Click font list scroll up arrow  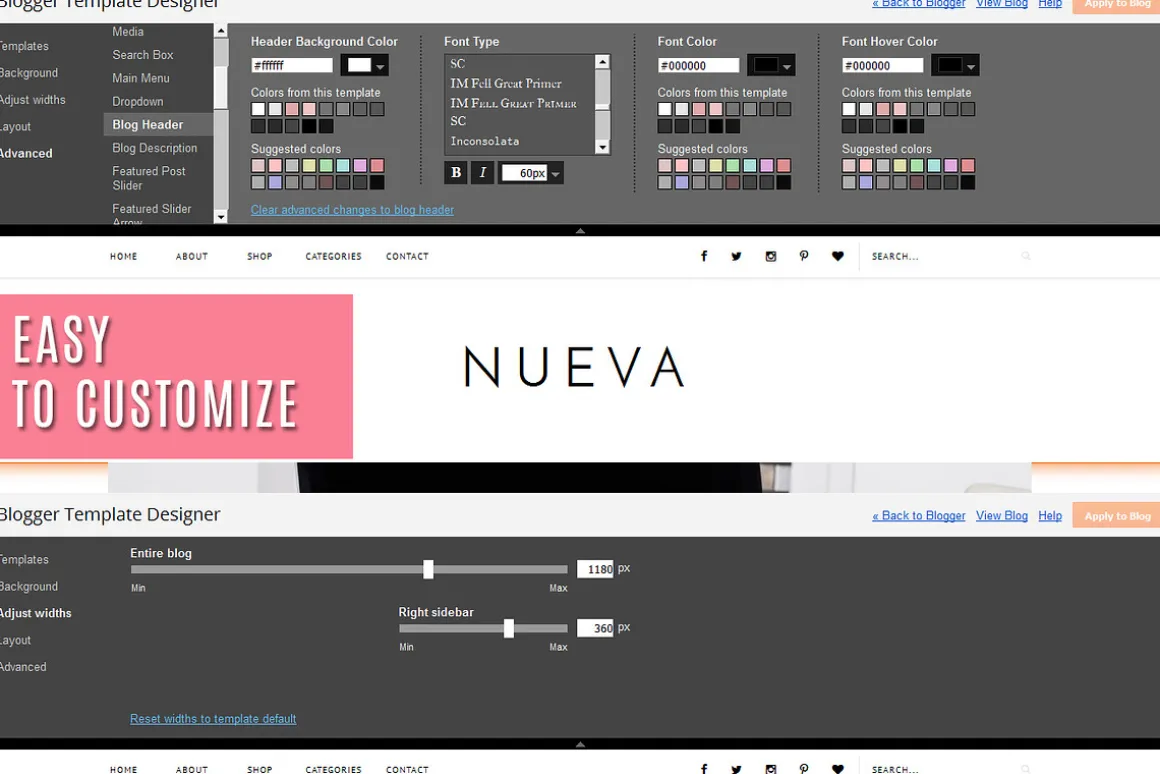[x=602, y=61]
